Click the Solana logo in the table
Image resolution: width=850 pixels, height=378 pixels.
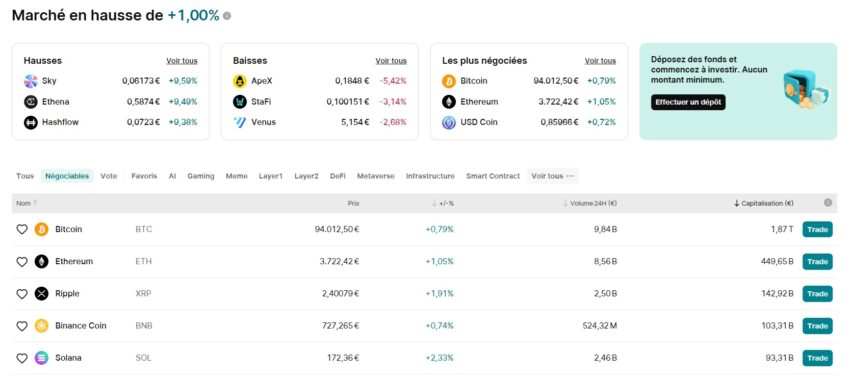coord(41,358)
